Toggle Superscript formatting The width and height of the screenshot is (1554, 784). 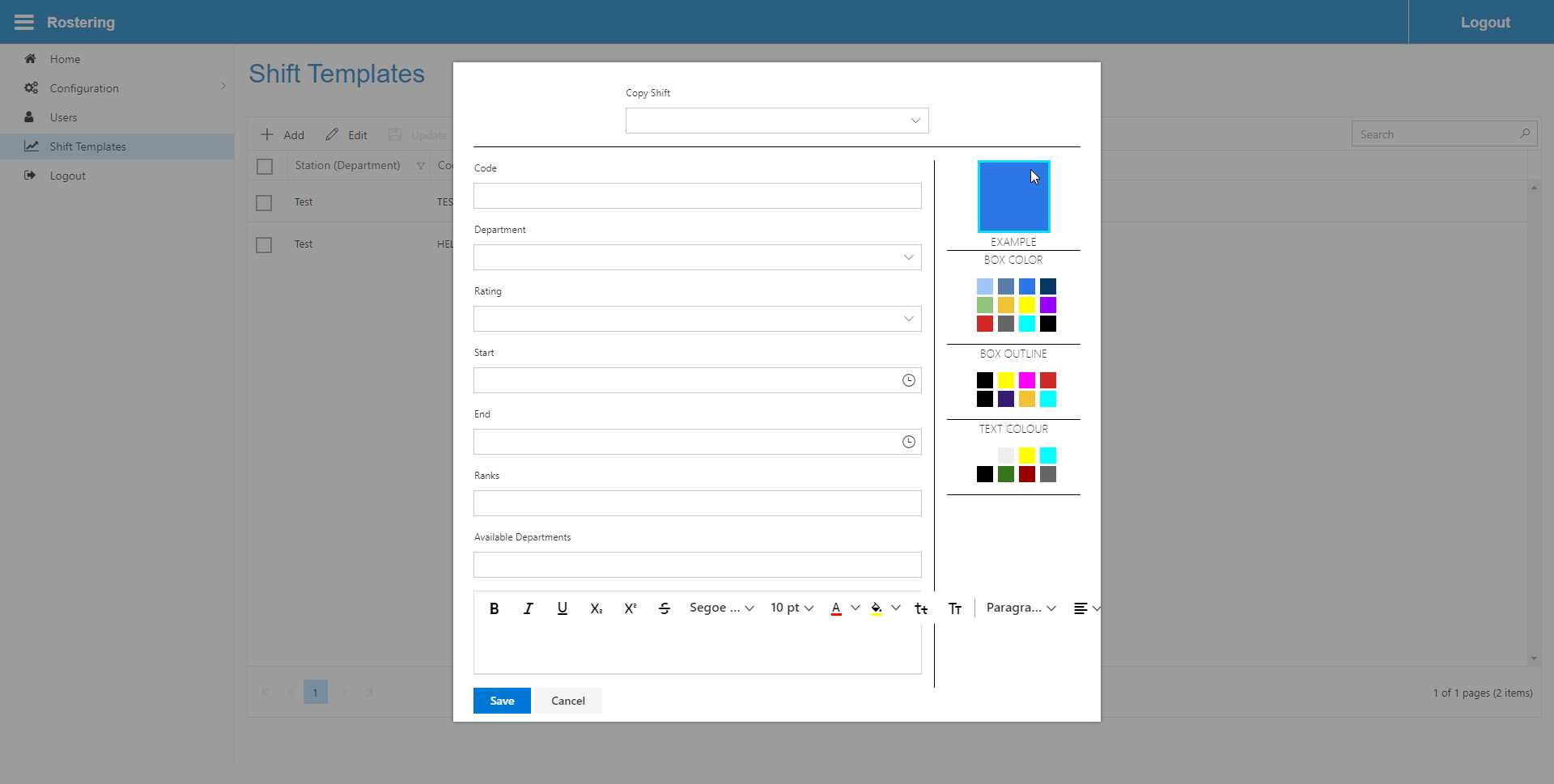click(x=630, y=608)
